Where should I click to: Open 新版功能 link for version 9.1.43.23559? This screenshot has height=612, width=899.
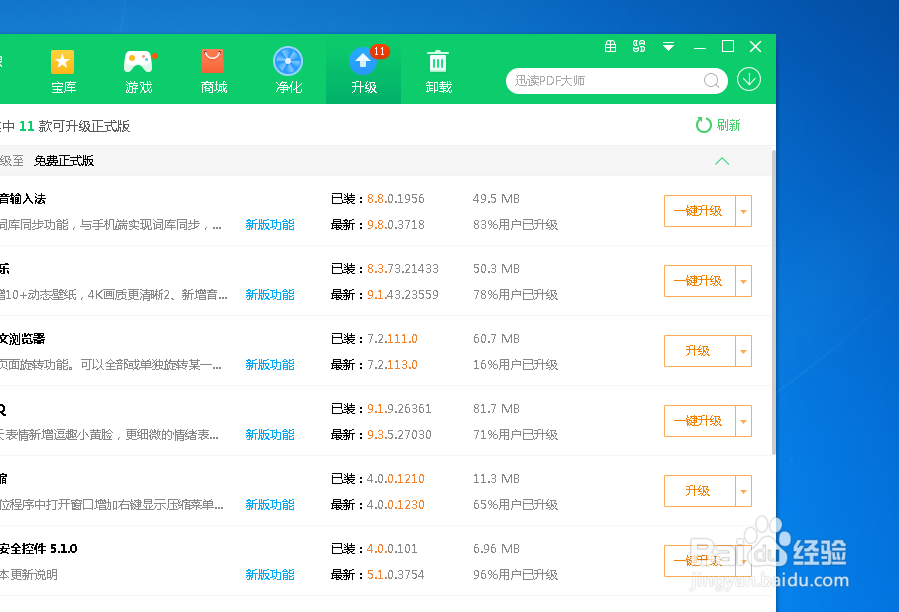pyautogui.click(x=270, y=295)
